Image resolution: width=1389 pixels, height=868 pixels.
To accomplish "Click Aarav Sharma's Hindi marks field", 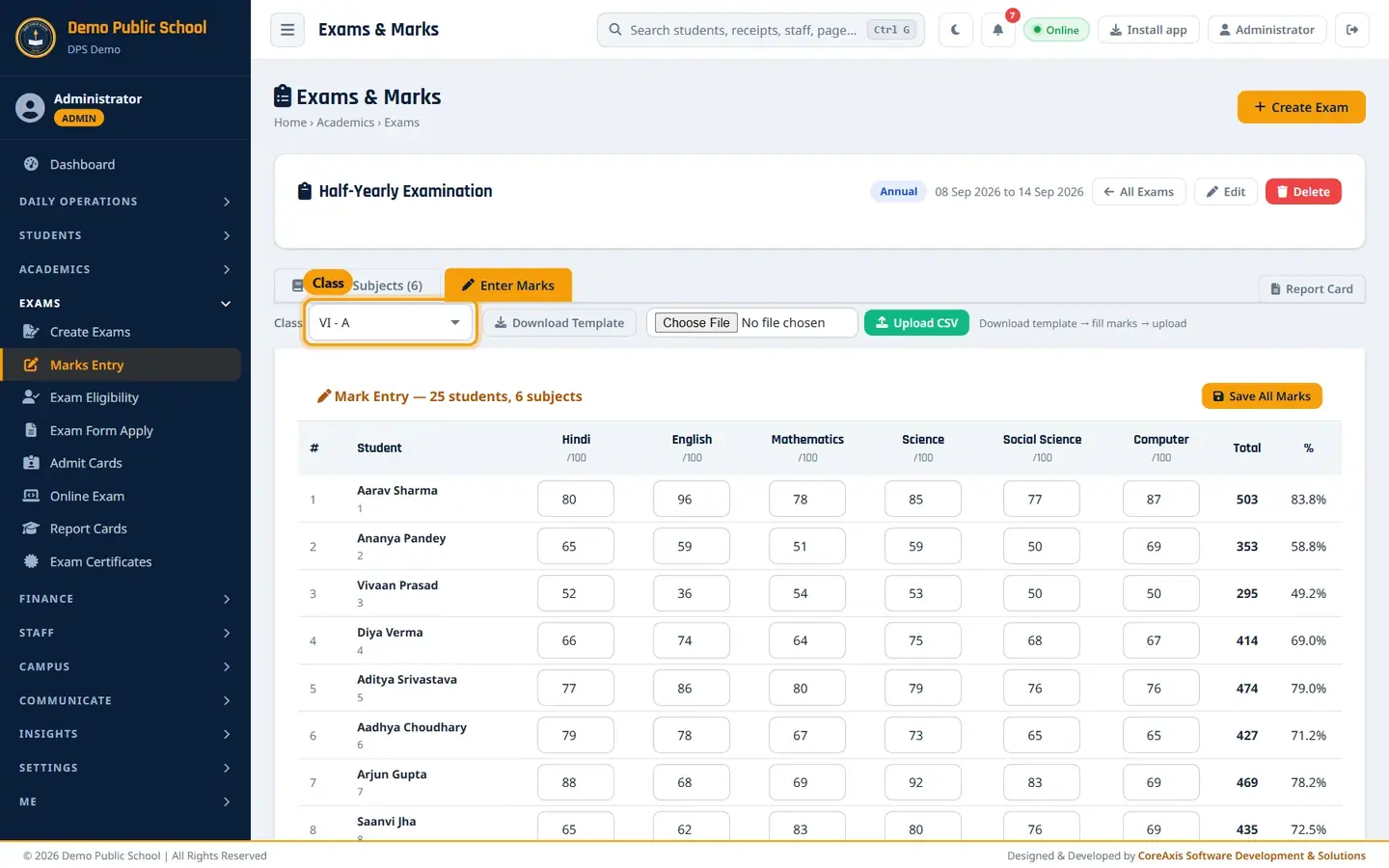I will pyautogui.click(x=576, y=499).
